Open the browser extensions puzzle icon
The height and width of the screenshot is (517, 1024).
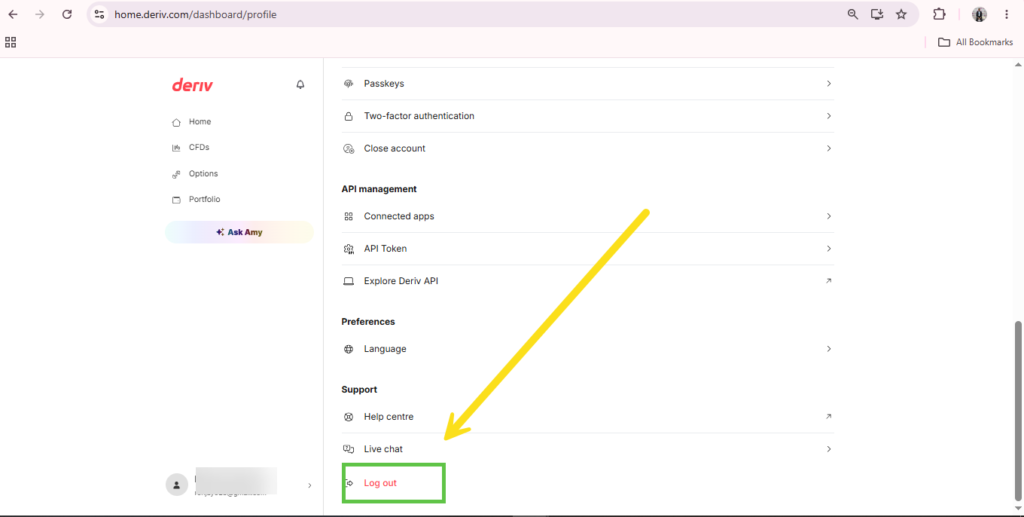pos(939,14)
